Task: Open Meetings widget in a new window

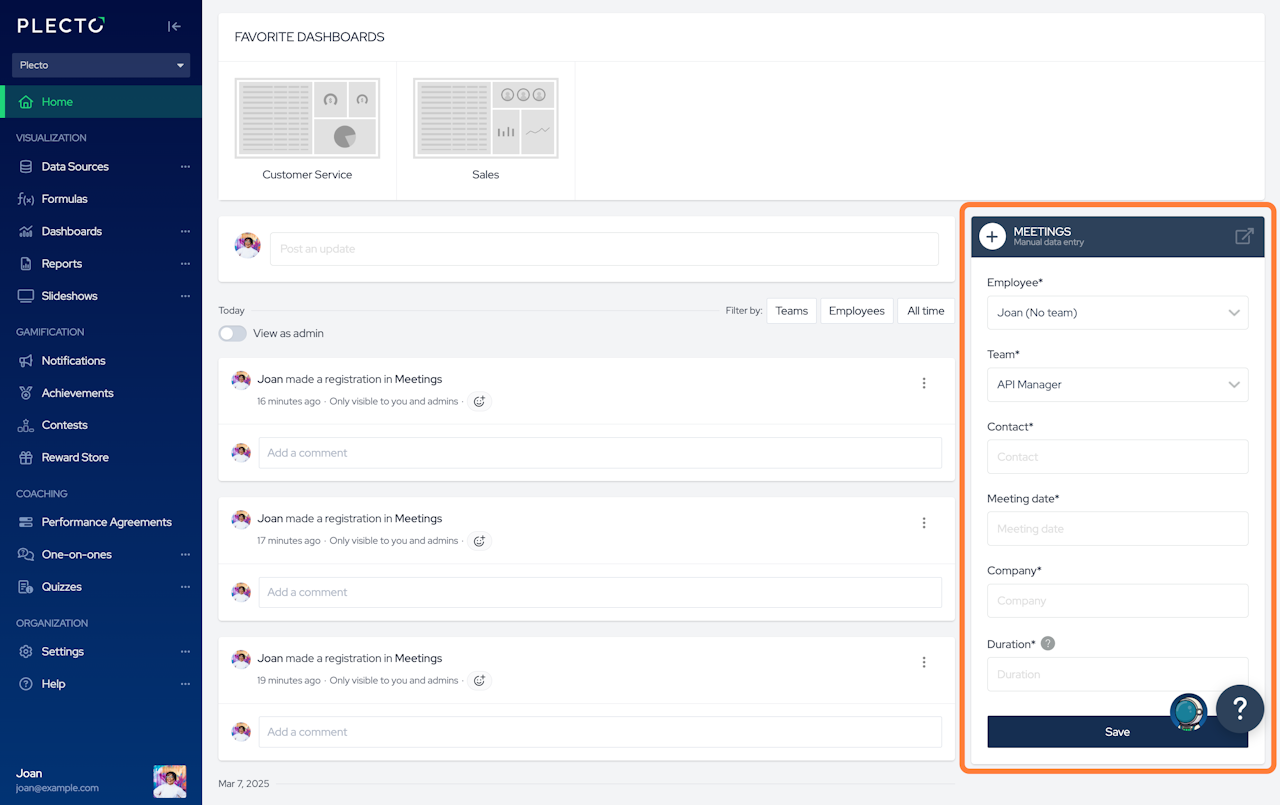Action: pyautogui.click(x=1244, y=237)
